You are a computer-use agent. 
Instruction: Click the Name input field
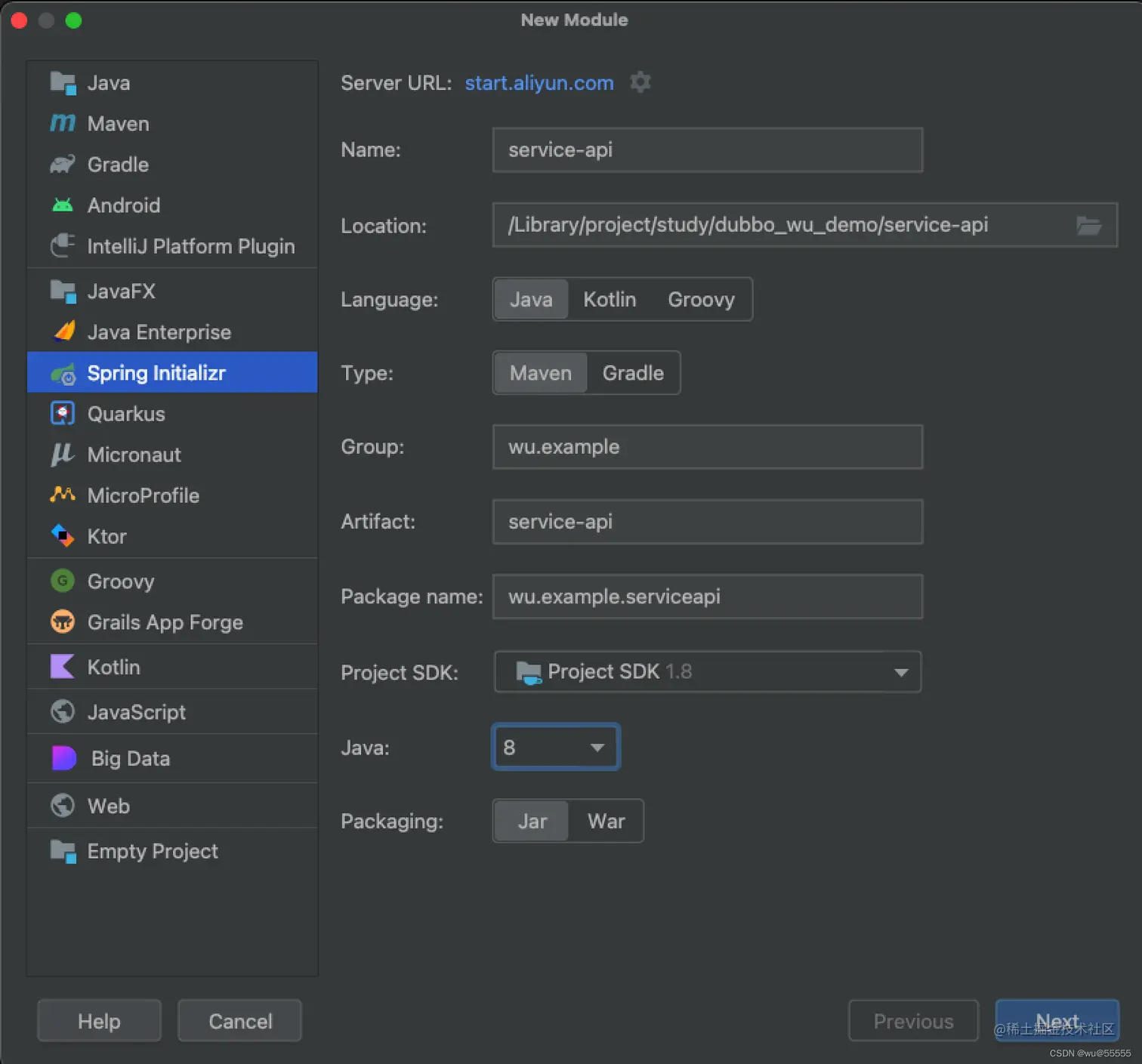click(x=708, y=150)
